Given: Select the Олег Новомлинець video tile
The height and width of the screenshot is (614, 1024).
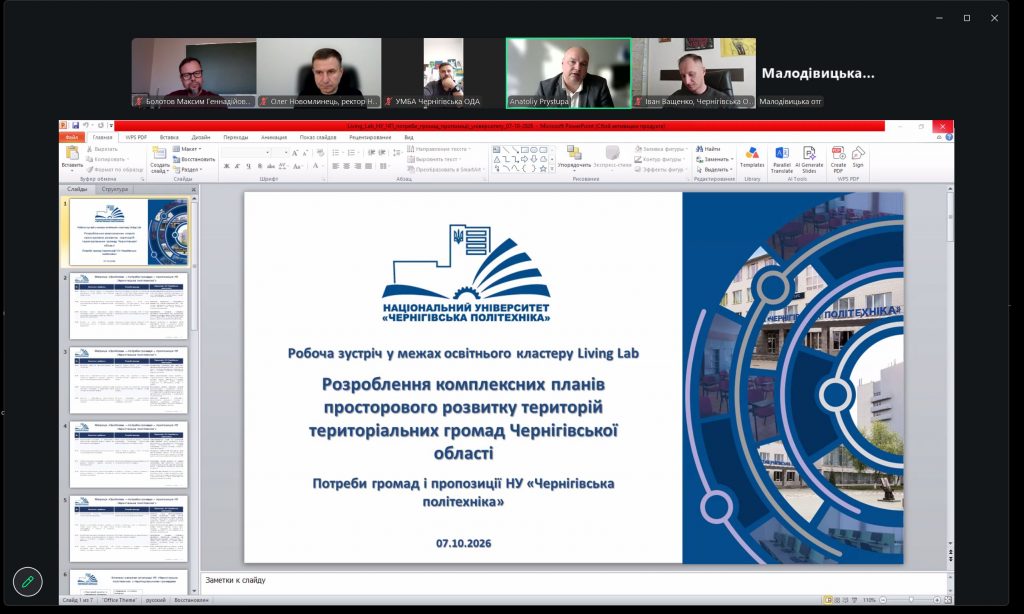Looking at the screenshot, I should [x=319, y=73].
